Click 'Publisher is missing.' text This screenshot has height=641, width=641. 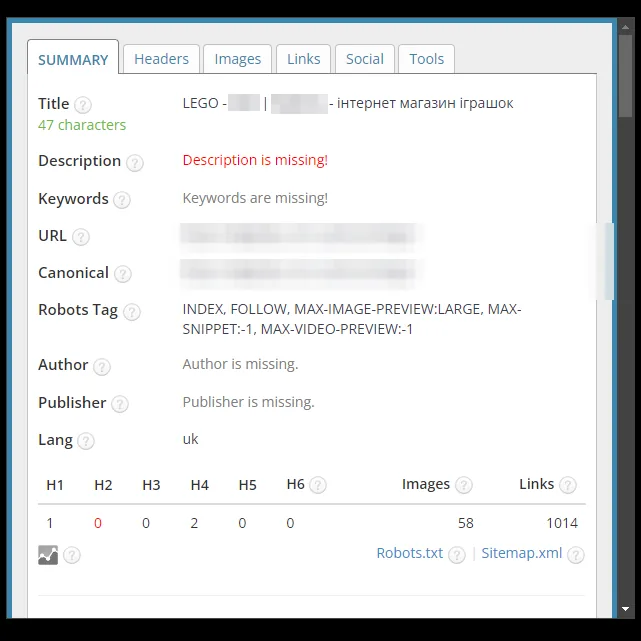249,402
